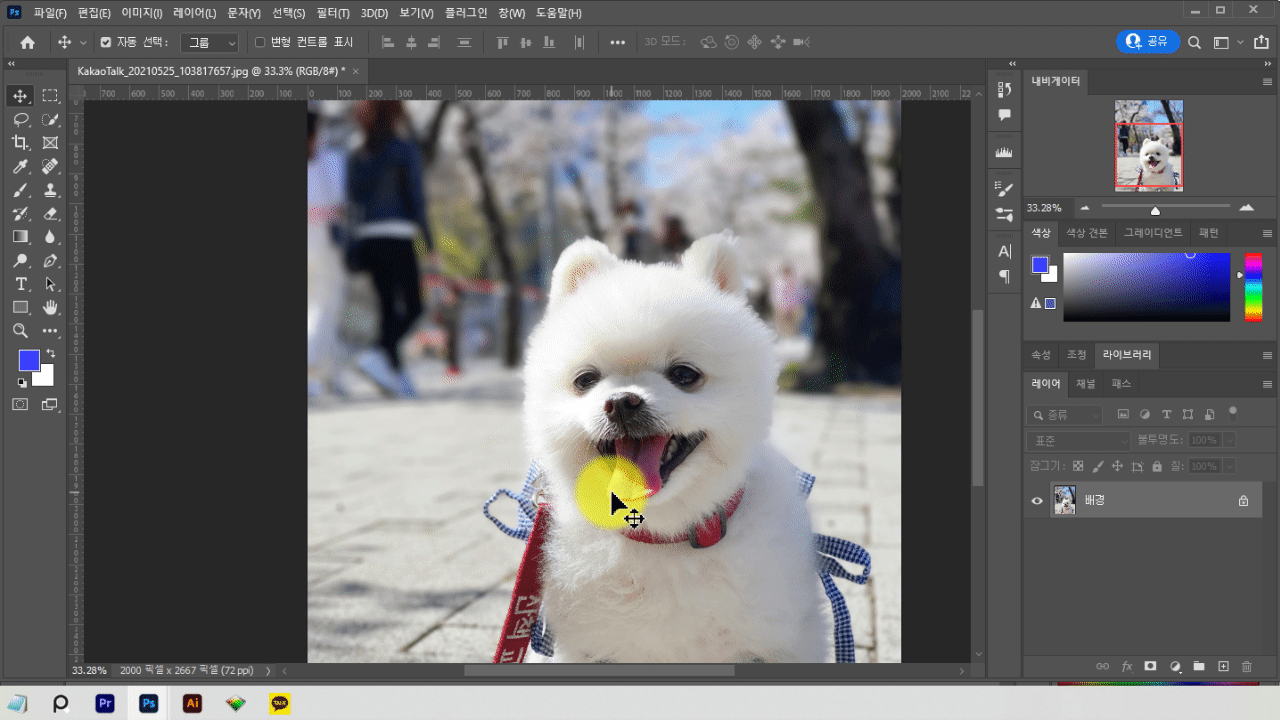Open the 칠 fill dropdown arrow
Viewport: 1280px width, 720px height.
point(1229,466)
